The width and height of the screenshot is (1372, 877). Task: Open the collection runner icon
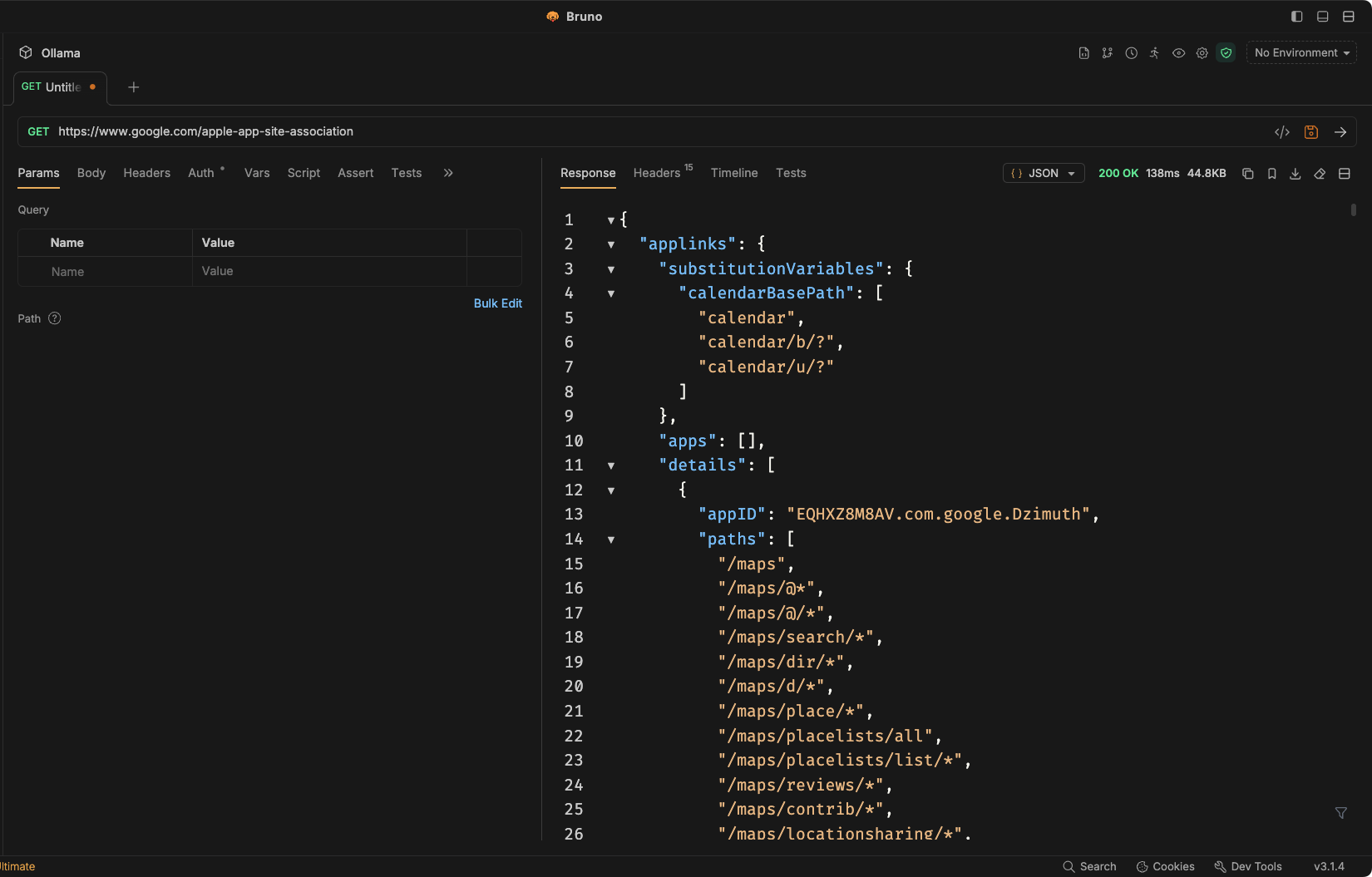(1154, 53)
